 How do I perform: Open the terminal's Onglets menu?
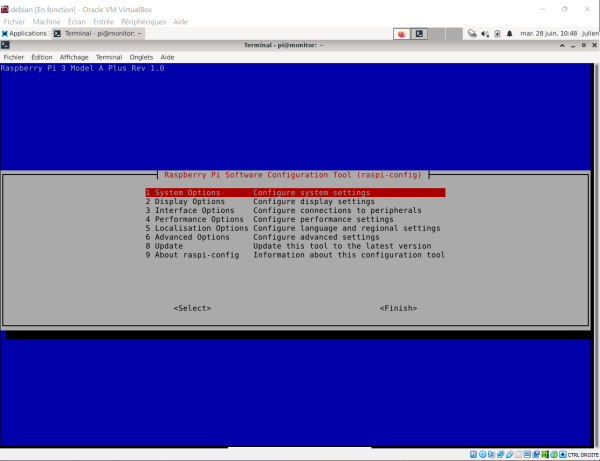click(x=141, y=57)
